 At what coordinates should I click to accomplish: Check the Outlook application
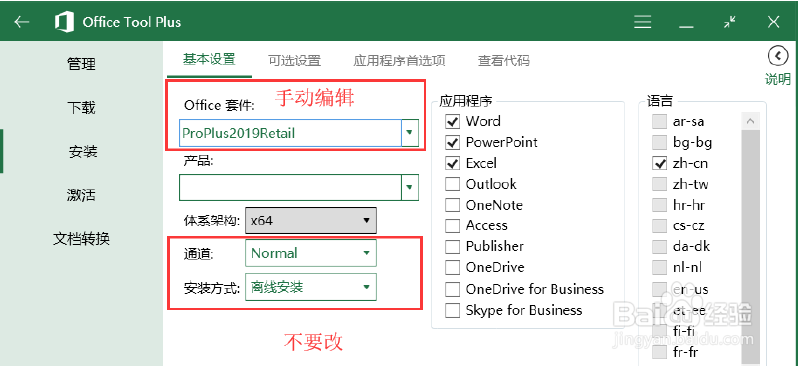452,184
